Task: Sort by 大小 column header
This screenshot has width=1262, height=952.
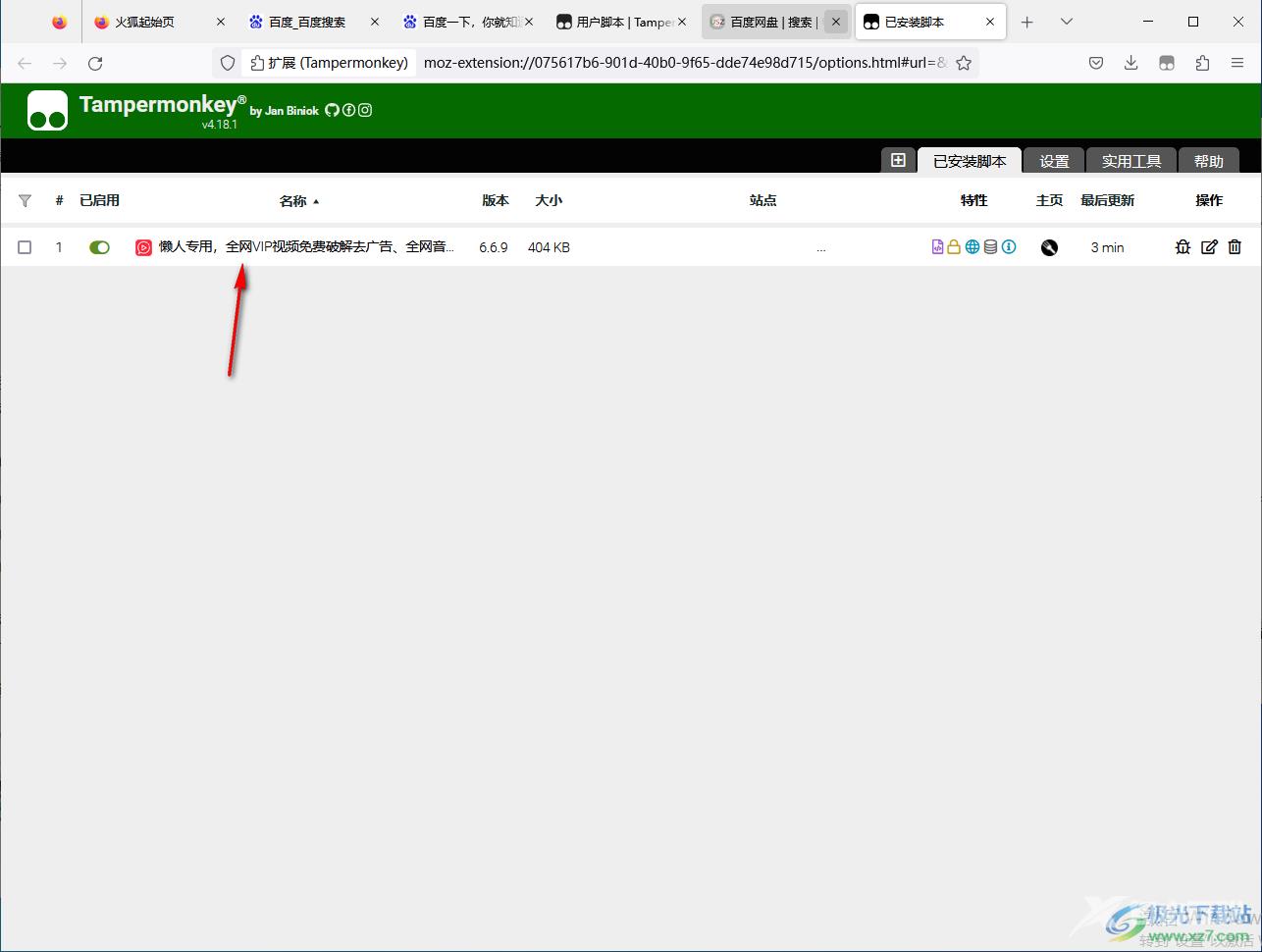Action: (549, 200)
